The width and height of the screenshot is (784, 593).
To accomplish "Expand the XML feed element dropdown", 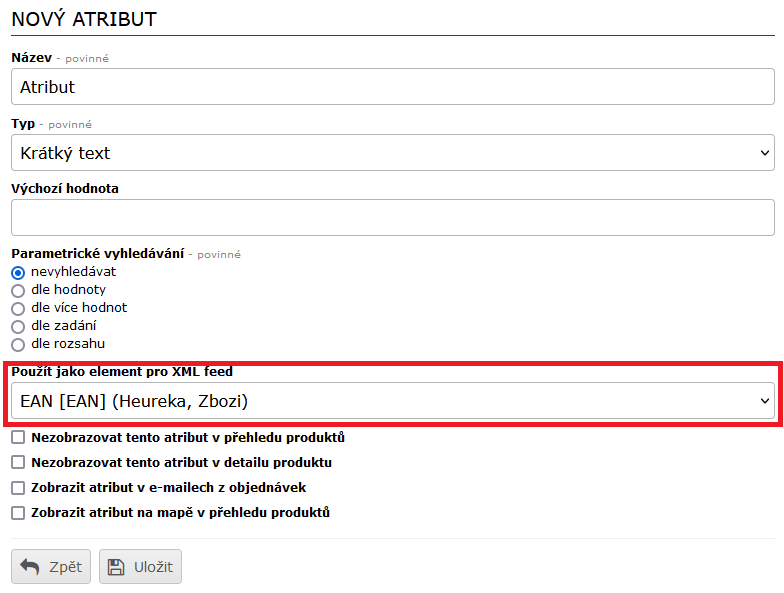I will click(x=392, y=401).
